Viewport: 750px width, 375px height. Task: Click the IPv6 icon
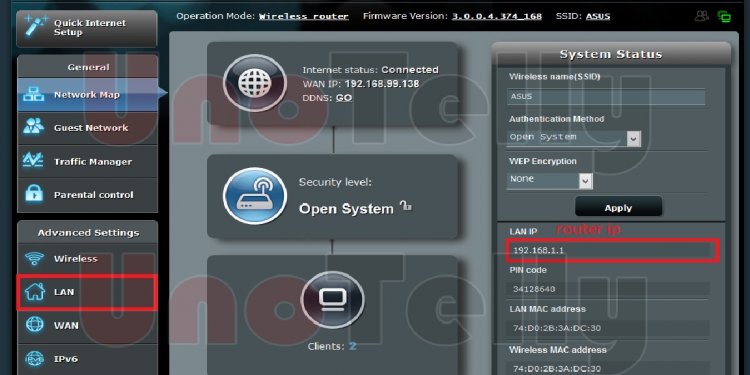34,358
